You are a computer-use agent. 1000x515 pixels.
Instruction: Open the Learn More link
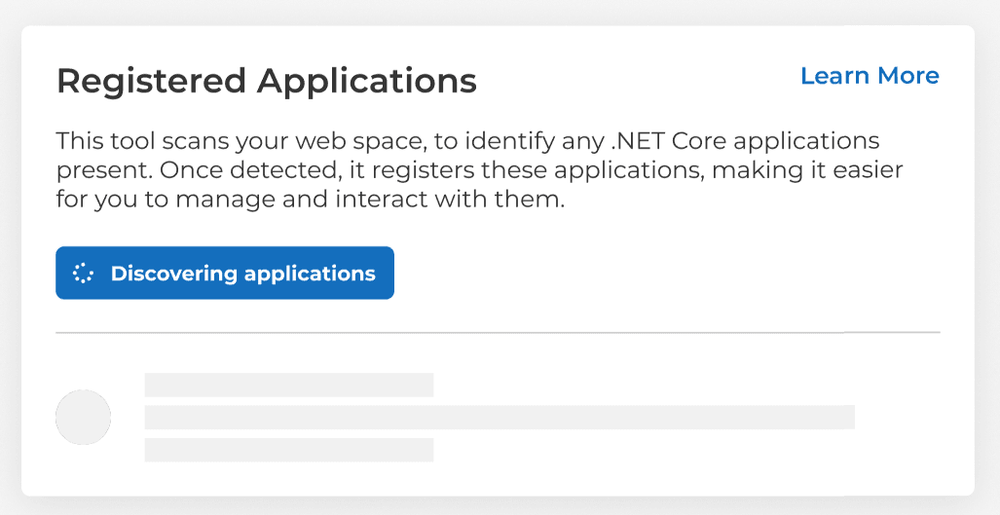coord(870,76)
